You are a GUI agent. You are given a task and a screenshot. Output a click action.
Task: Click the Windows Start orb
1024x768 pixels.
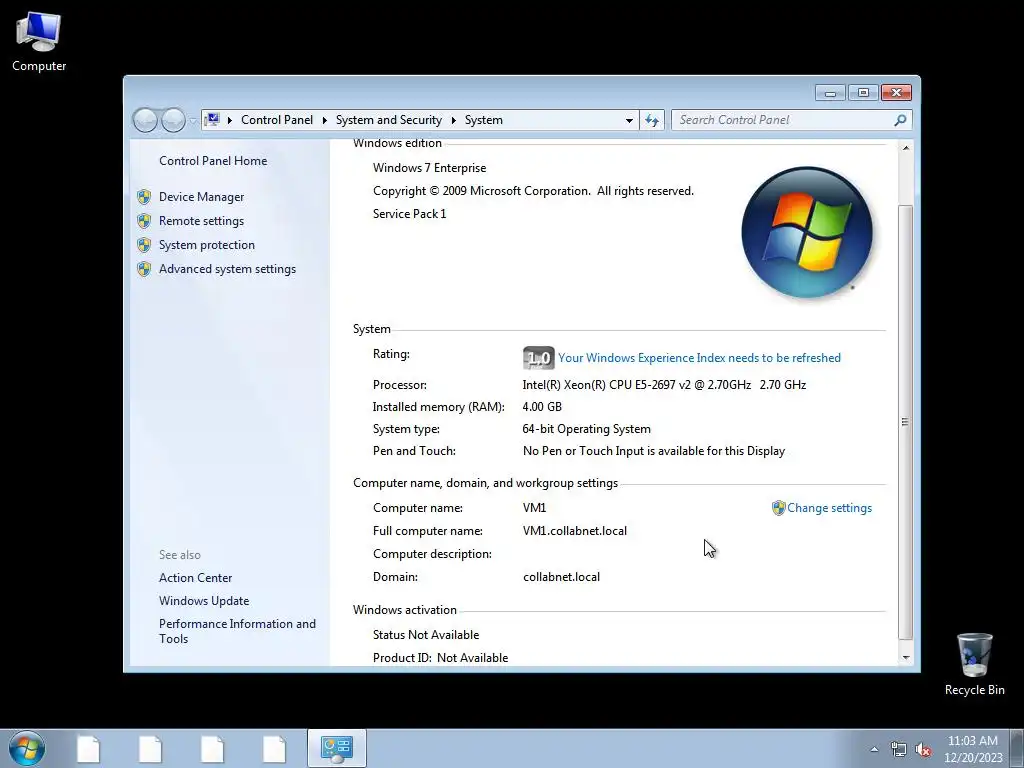[27, 748]
